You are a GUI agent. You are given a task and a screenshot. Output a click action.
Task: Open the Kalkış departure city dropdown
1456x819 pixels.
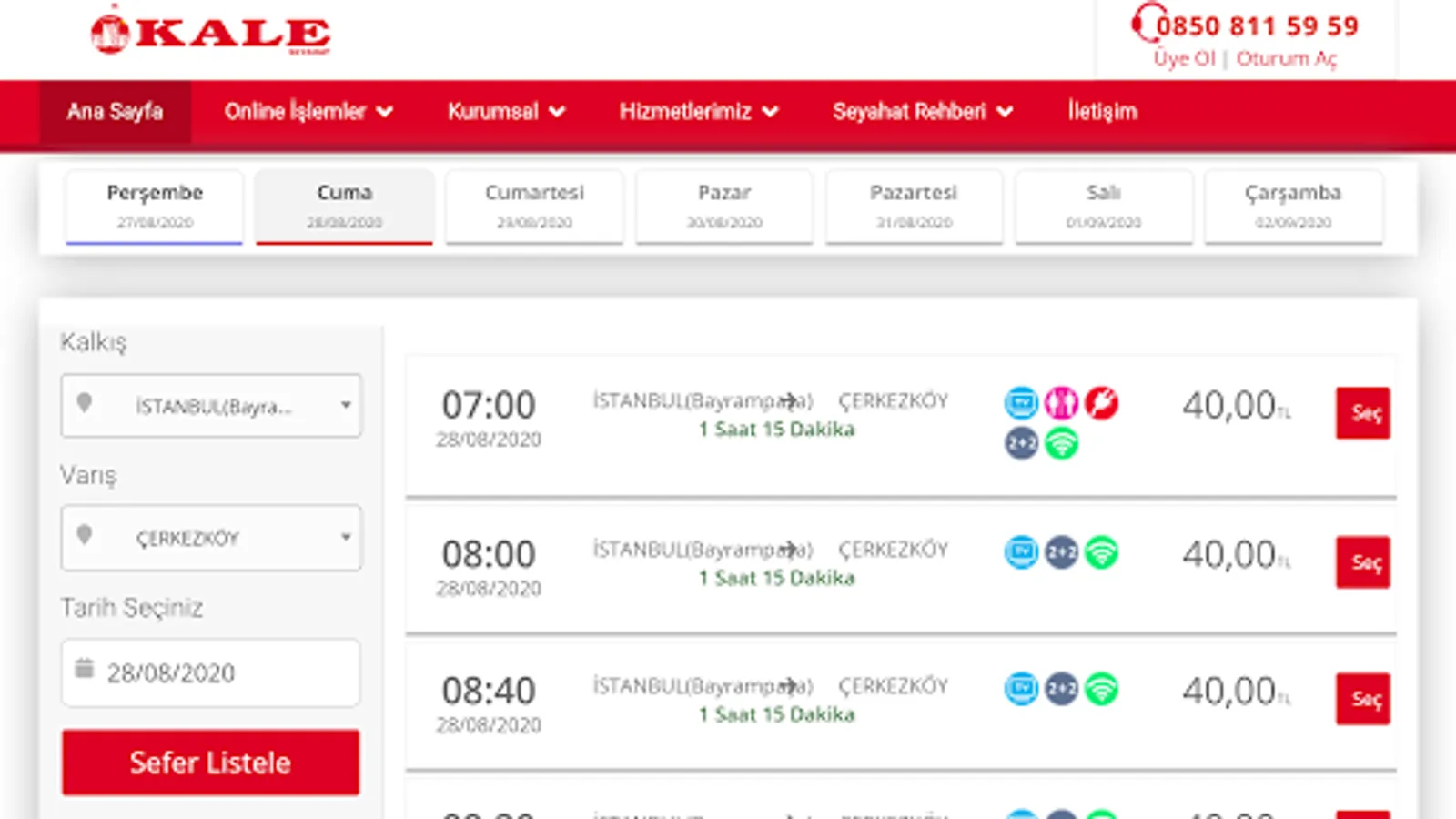tap(211, 406)
